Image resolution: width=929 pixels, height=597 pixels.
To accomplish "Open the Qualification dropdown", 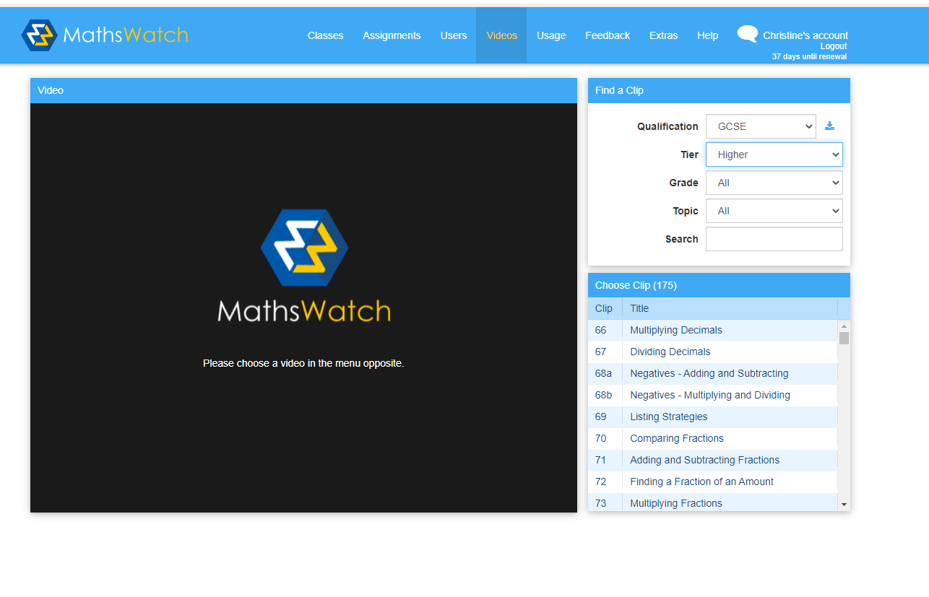I will pos(760,127).
